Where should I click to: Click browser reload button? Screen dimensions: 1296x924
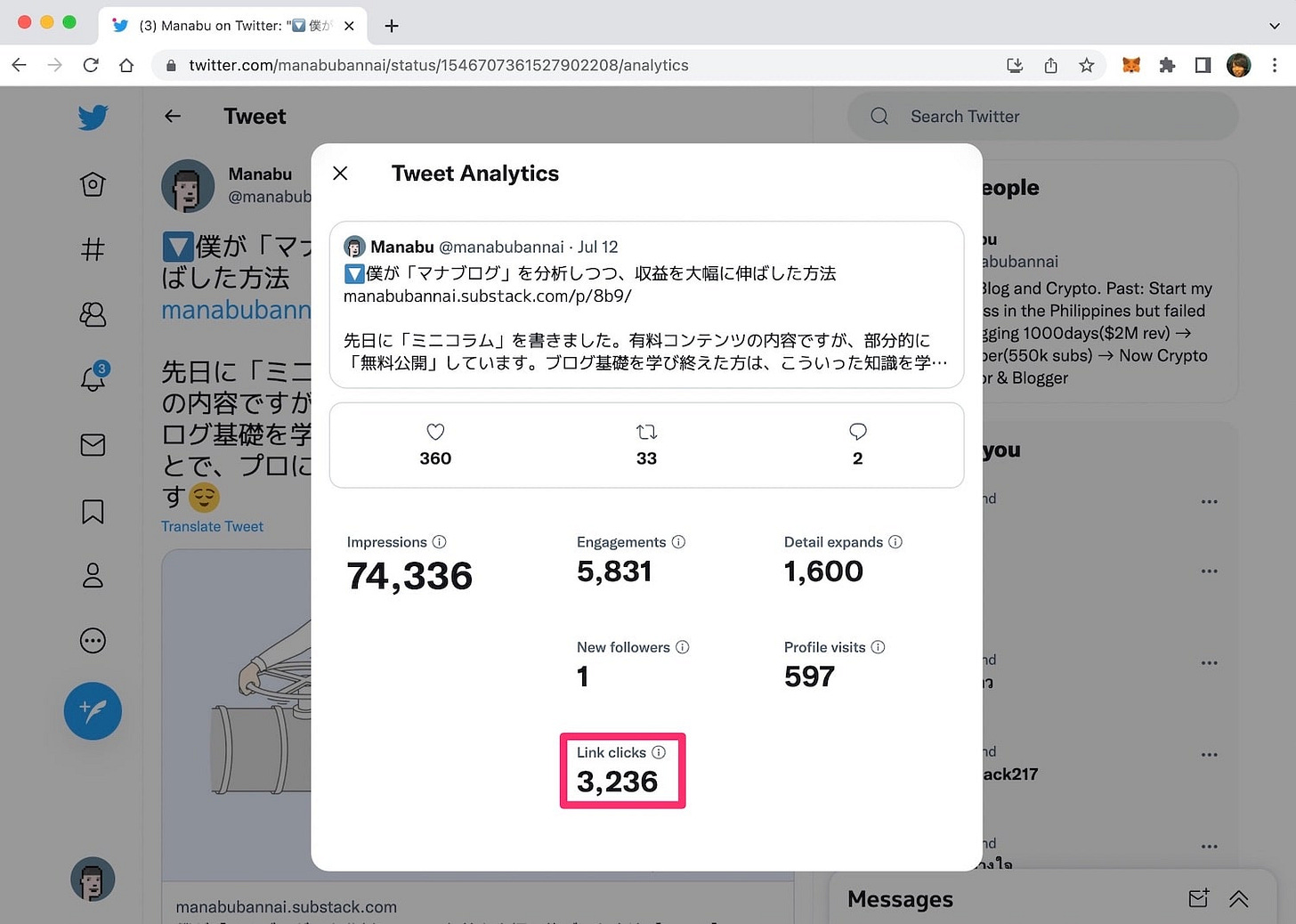(x=91, y=65)
